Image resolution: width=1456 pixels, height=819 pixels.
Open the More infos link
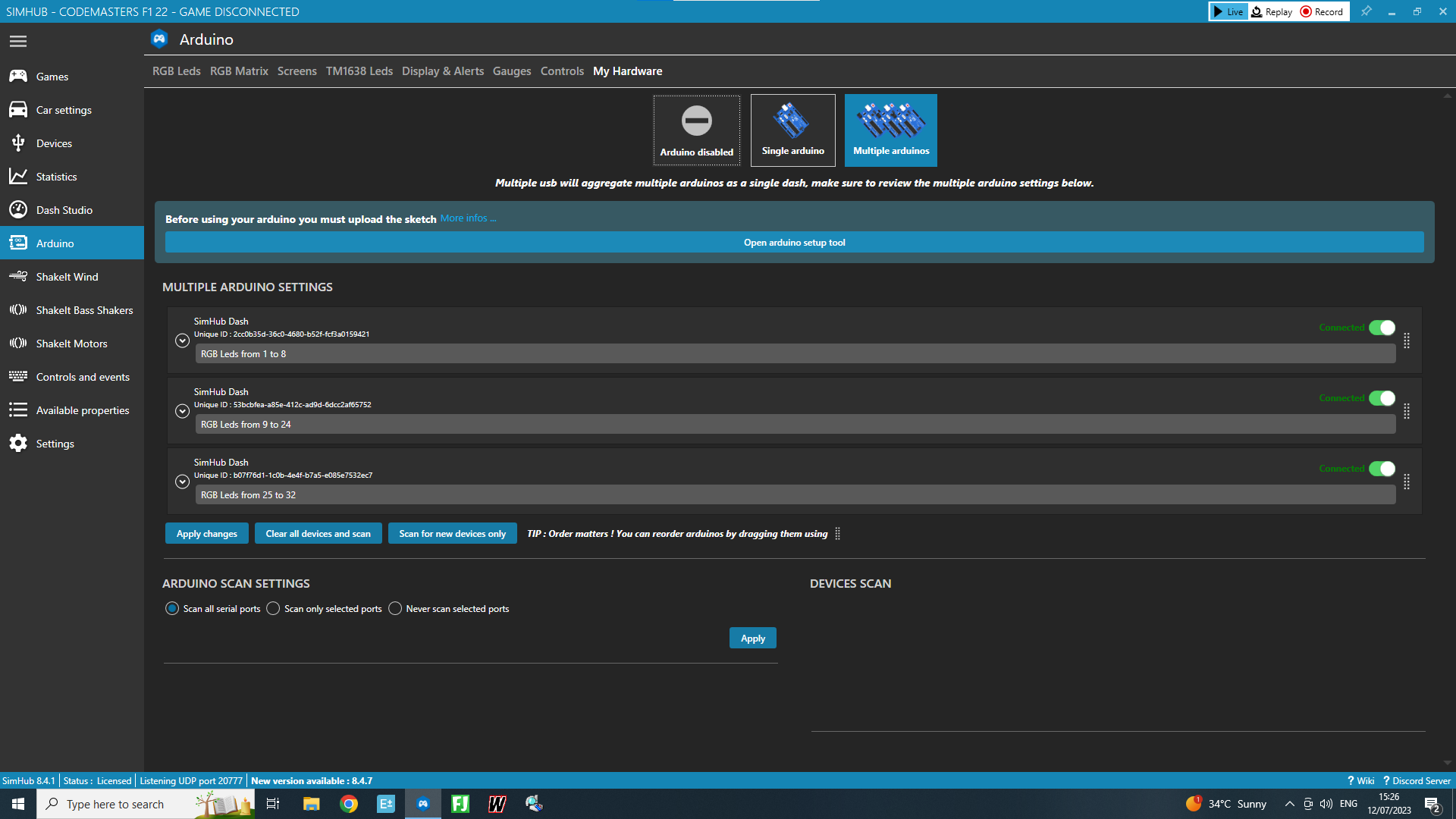pyautogui.click(x=468, y=218)
